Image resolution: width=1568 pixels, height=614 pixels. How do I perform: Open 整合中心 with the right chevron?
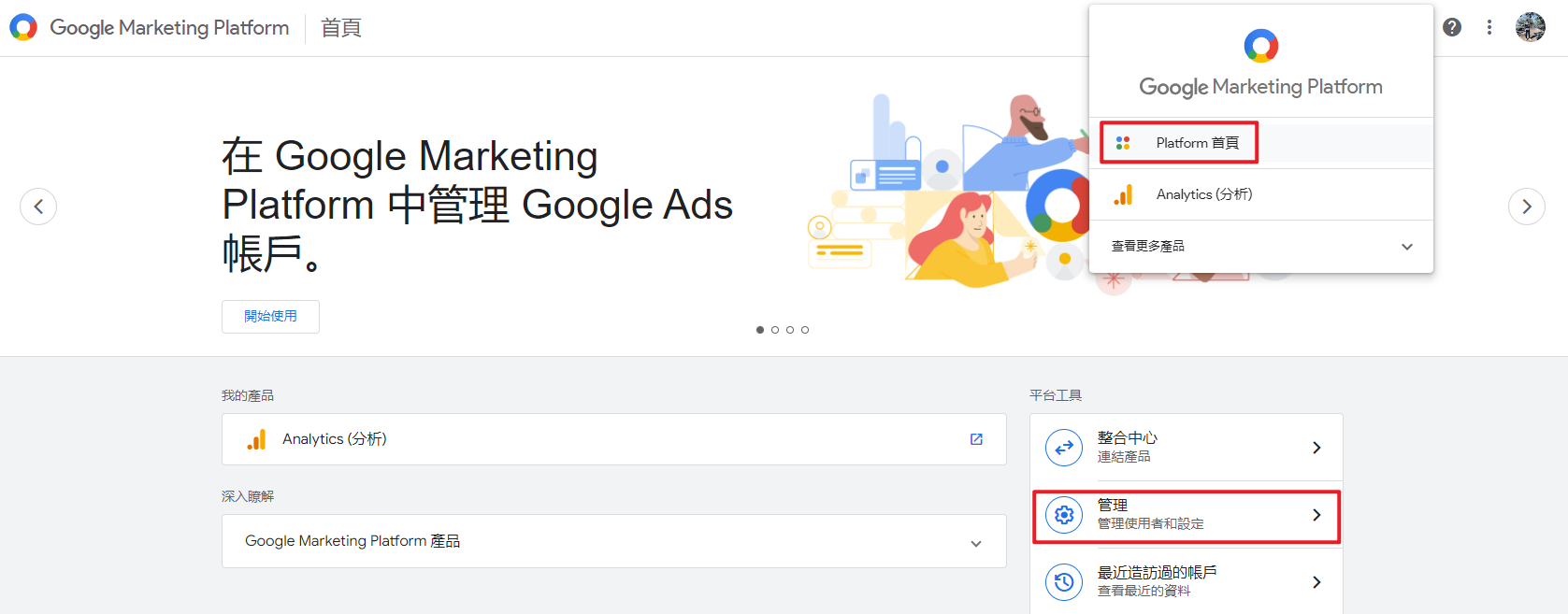1316,448
